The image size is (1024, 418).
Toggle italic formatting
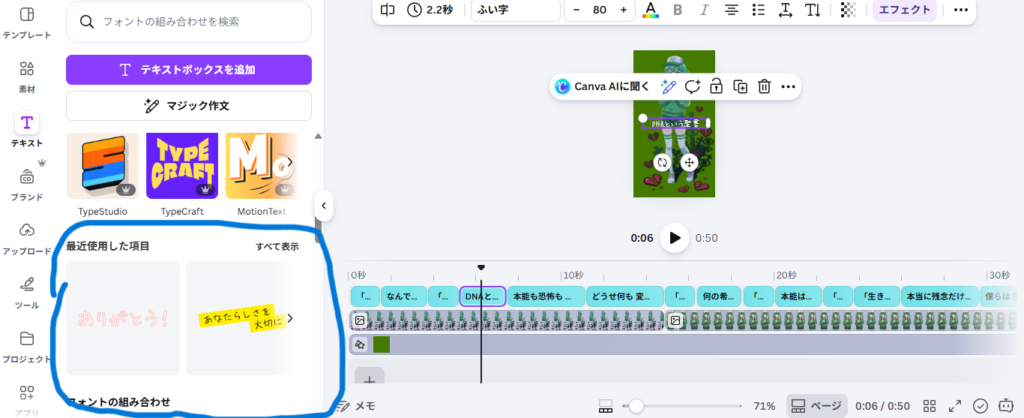click(704, 10)
